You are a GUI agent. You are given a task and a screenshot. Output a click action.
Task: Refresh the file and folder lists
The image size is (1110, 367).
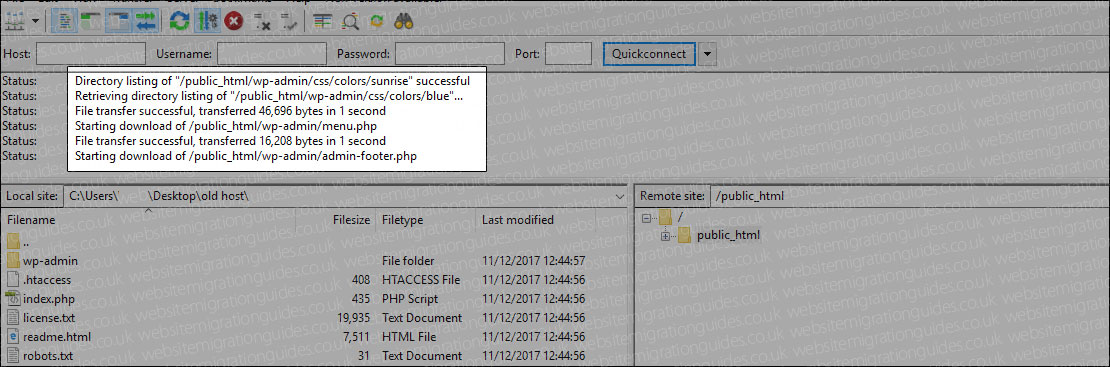pyautogui.click(x=179, y=21)
